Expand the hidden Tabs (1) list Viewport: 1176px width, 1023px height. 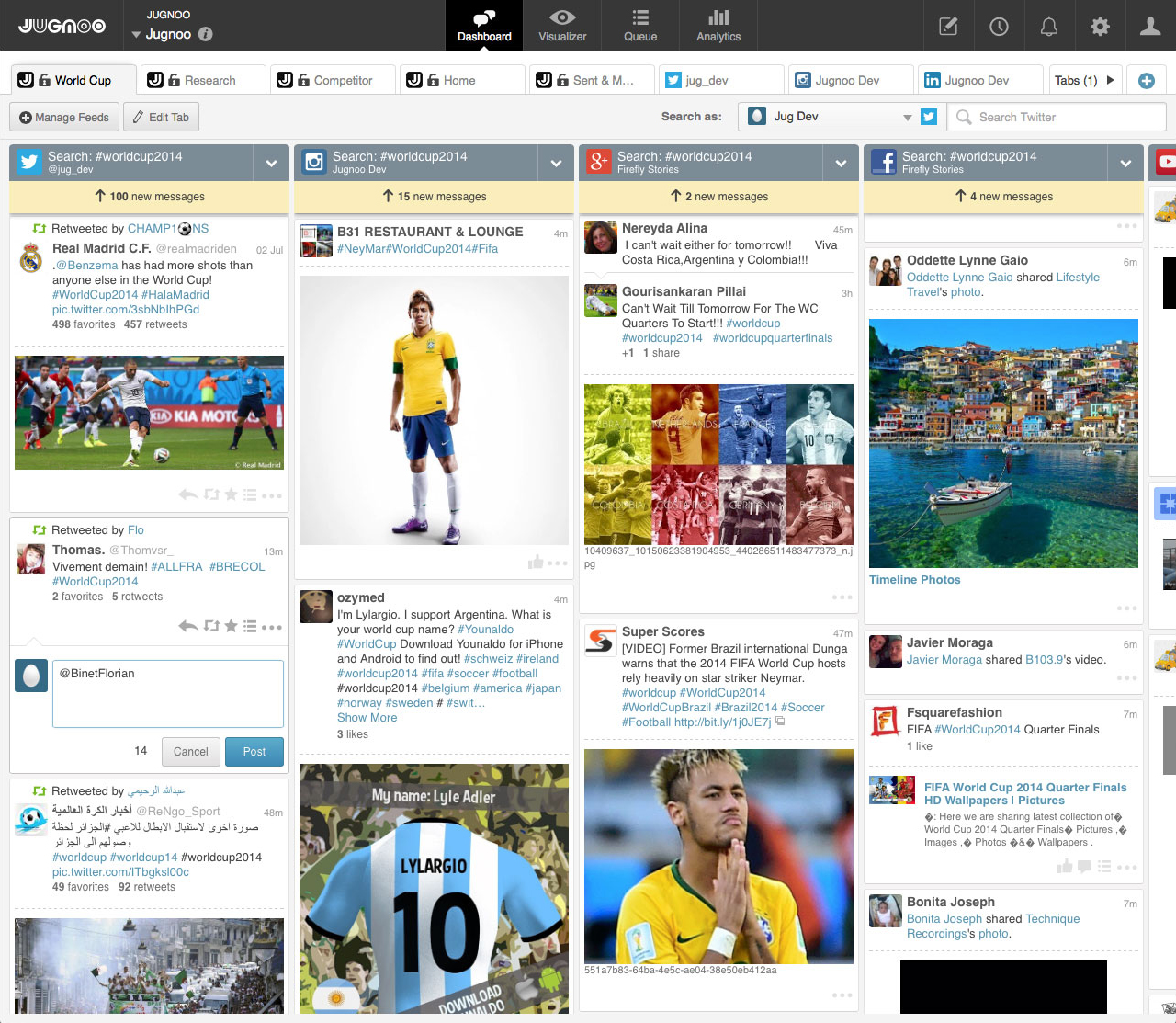pyautogui.click(x=1085, y=80)
